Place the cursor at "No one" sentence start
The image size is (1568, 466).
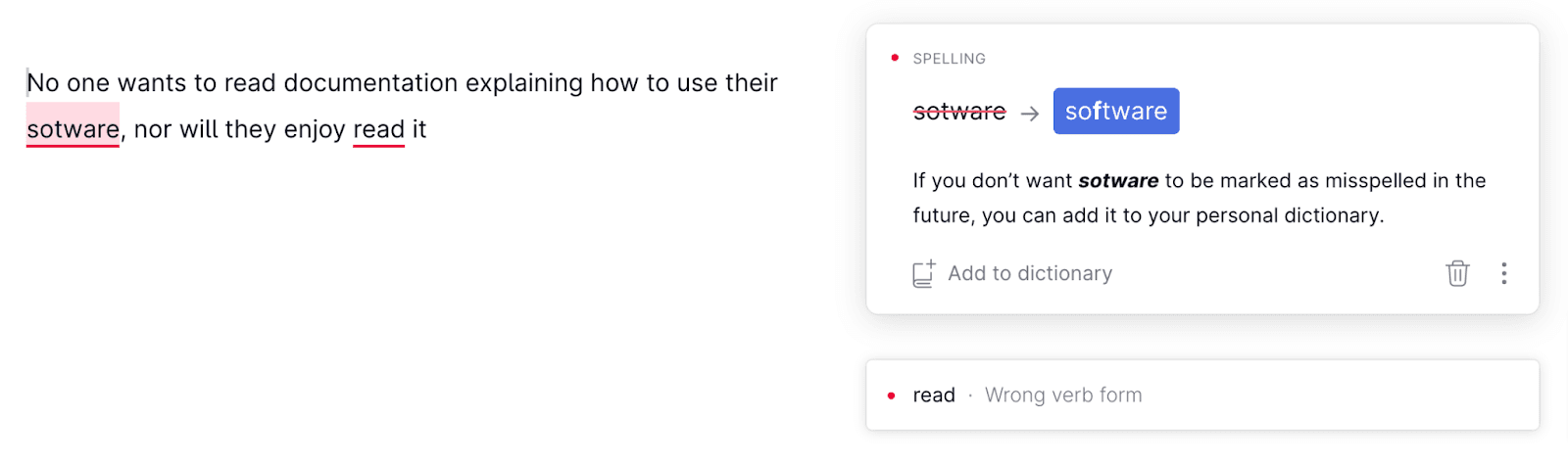coord(28,83)
